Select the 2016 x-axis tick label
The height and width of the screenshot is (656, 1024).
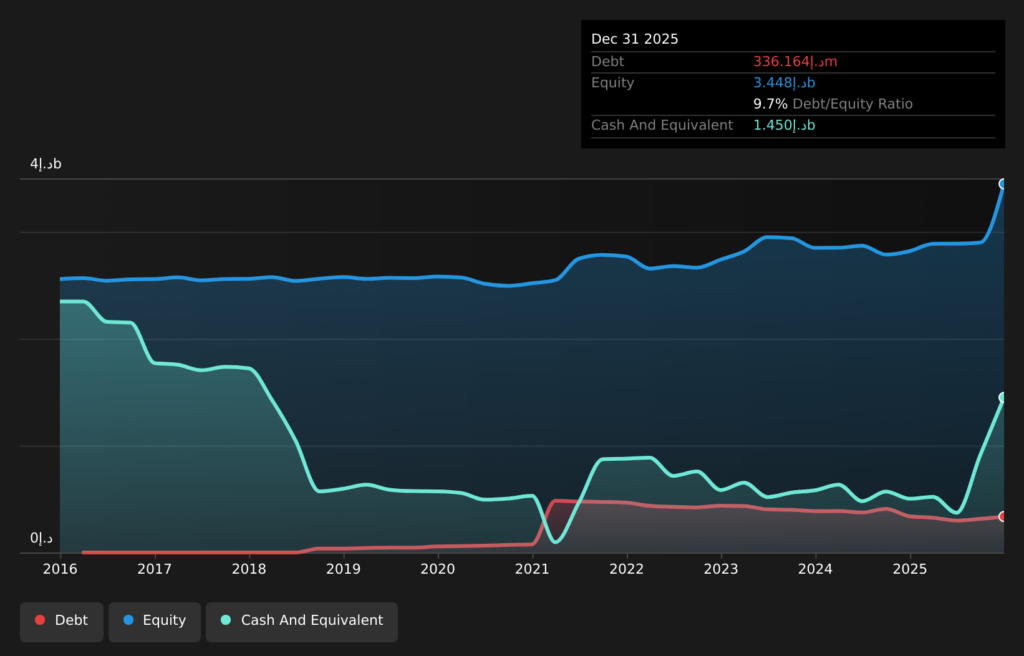click(60, 569)
